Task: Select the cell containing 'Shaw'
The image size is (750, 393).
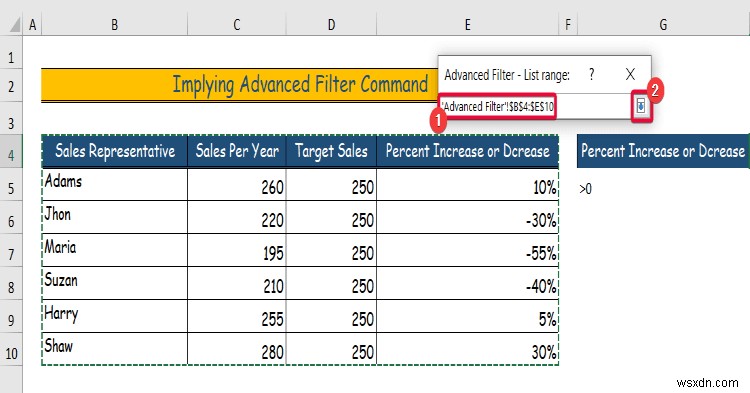Action: point(115,349)
